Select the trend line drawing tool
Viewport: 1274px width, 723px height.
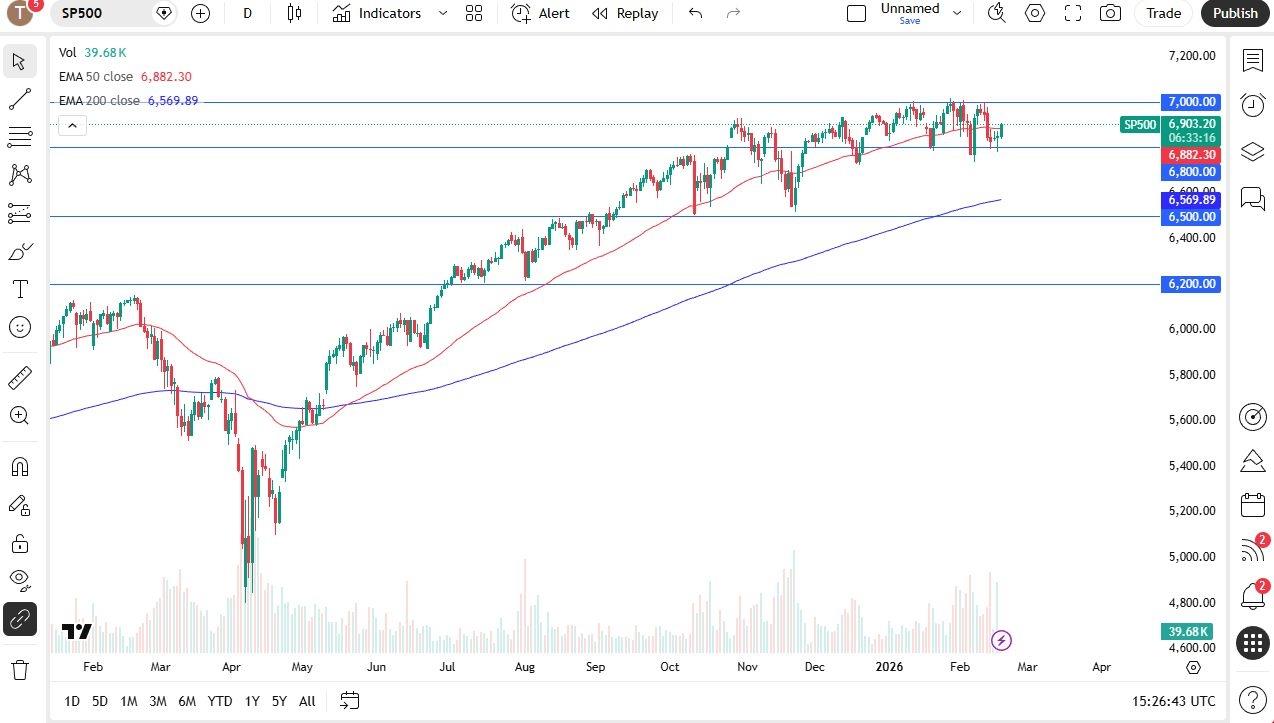pyautogui.click(x=20, y=99)
